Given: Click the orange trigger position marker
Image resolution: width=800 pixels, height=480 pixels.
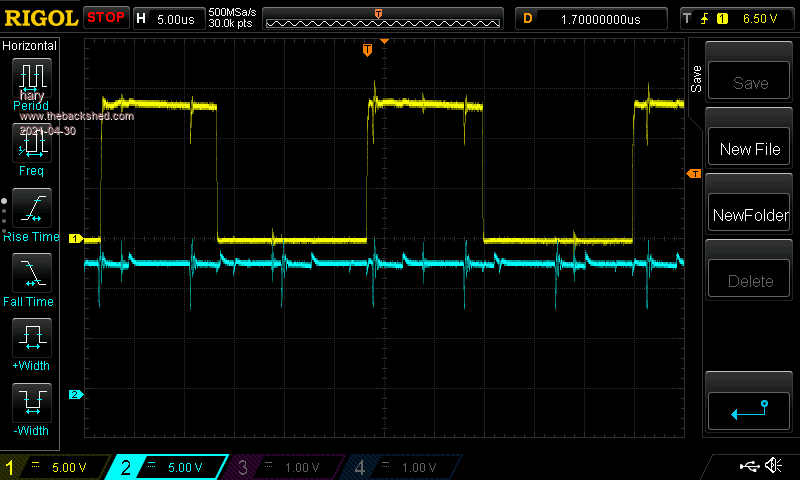Looking at the screenshot, I should (368, 49).
